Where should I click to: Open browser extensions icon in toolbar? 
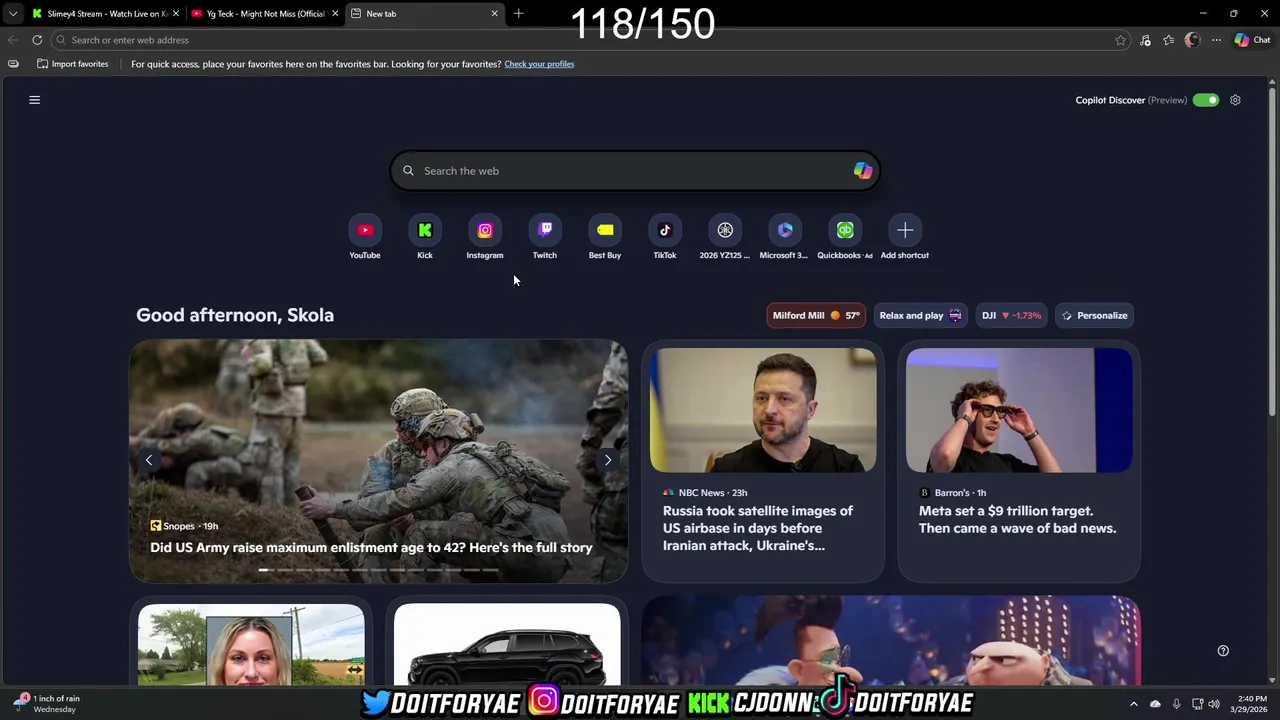coord(1145,40)
